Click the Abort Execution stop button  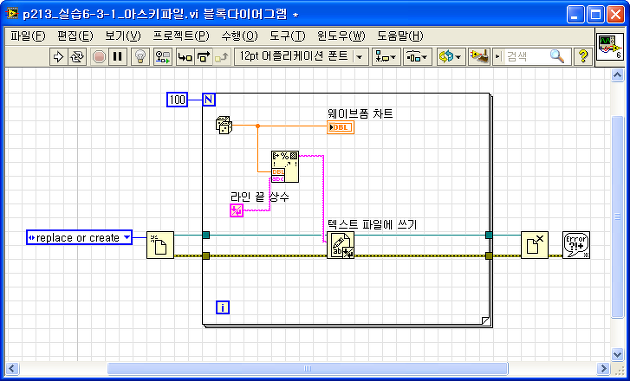pyautogui.click(x=99, y=57)
